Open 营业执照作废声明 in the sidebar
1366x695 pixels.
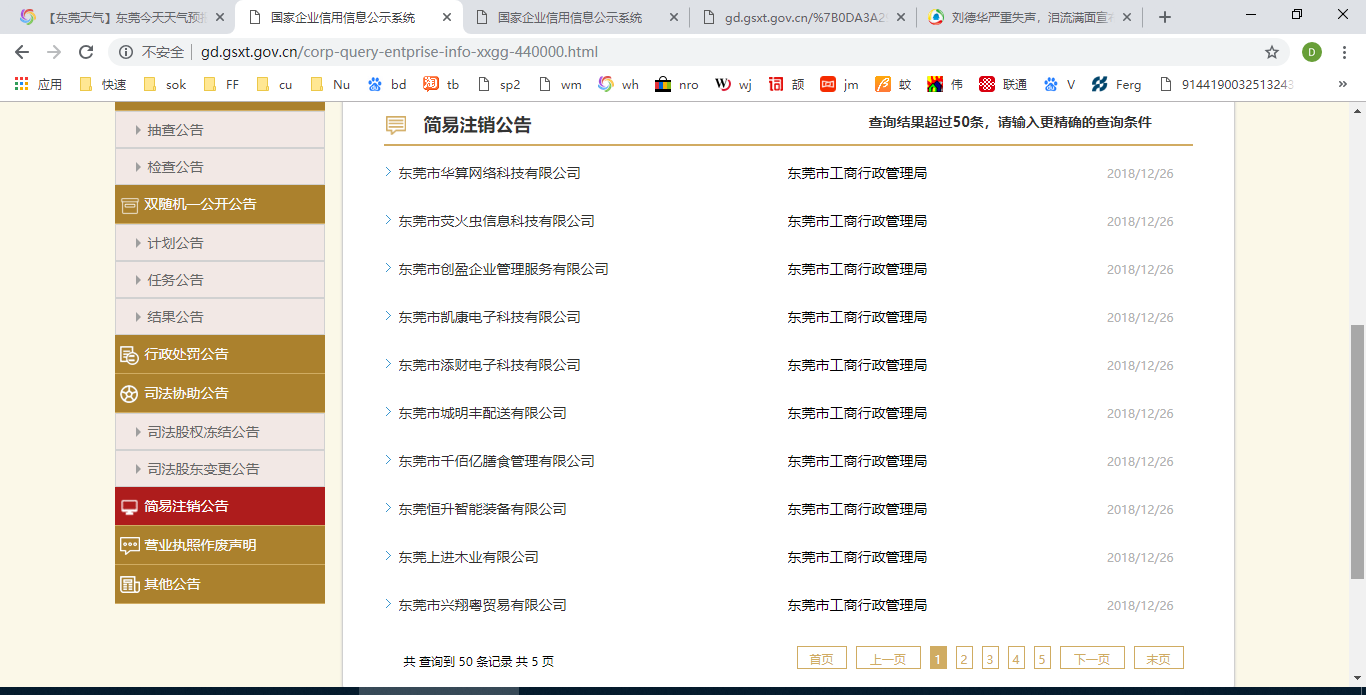tap(220, 545)
